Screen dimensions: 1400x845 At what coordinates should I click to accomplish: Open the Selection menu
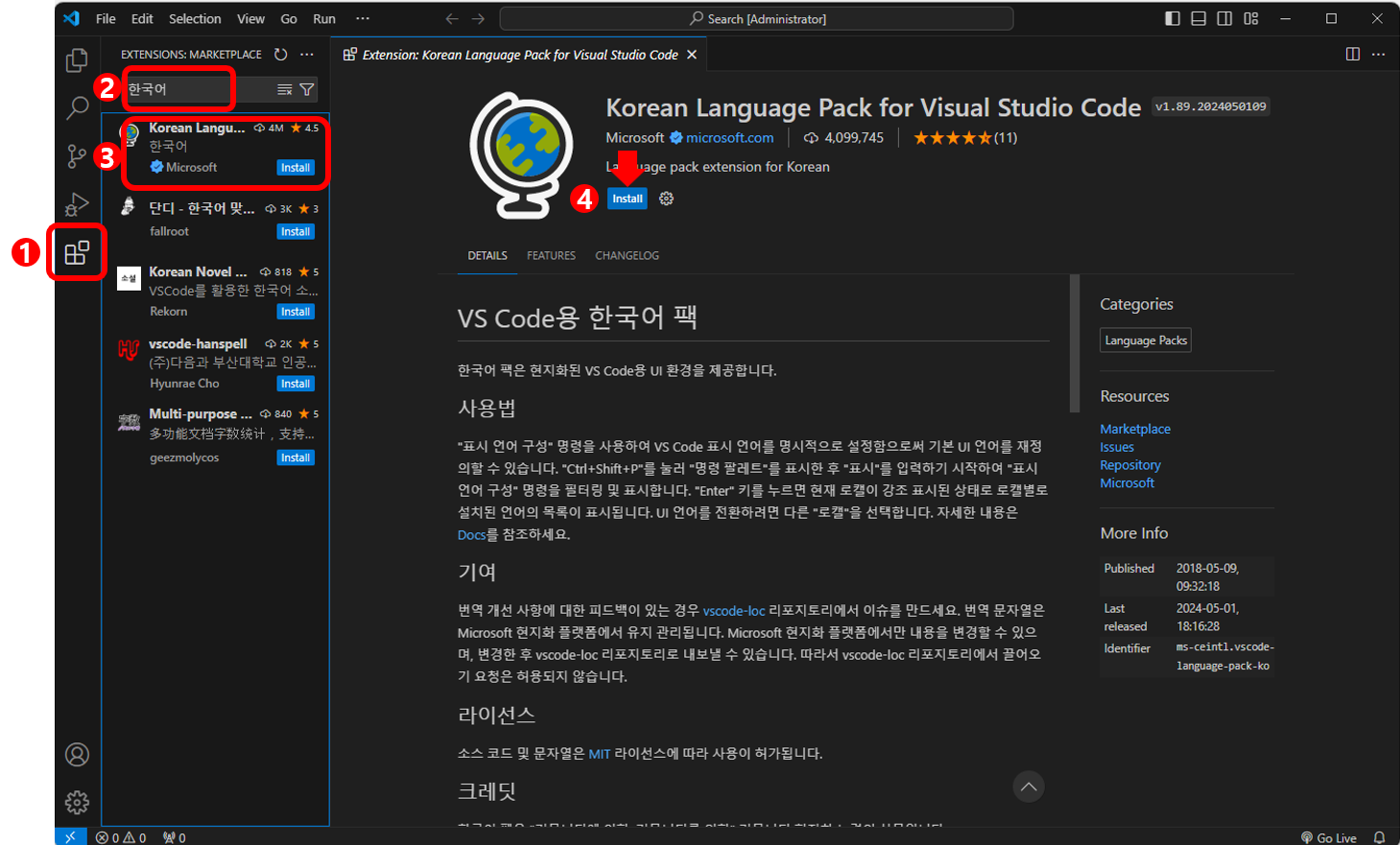tap(195, 18)
